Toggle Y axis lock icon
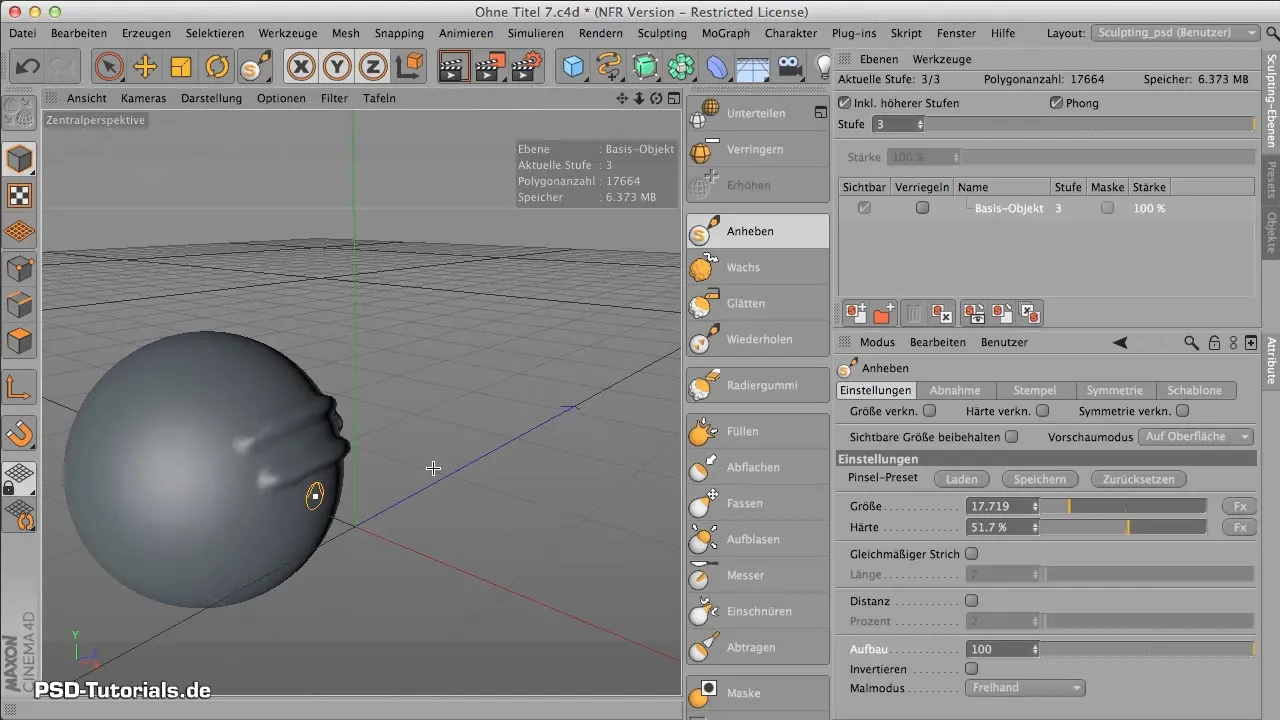This screenshot has height=720, width=1280. click(x=337, y=67)
